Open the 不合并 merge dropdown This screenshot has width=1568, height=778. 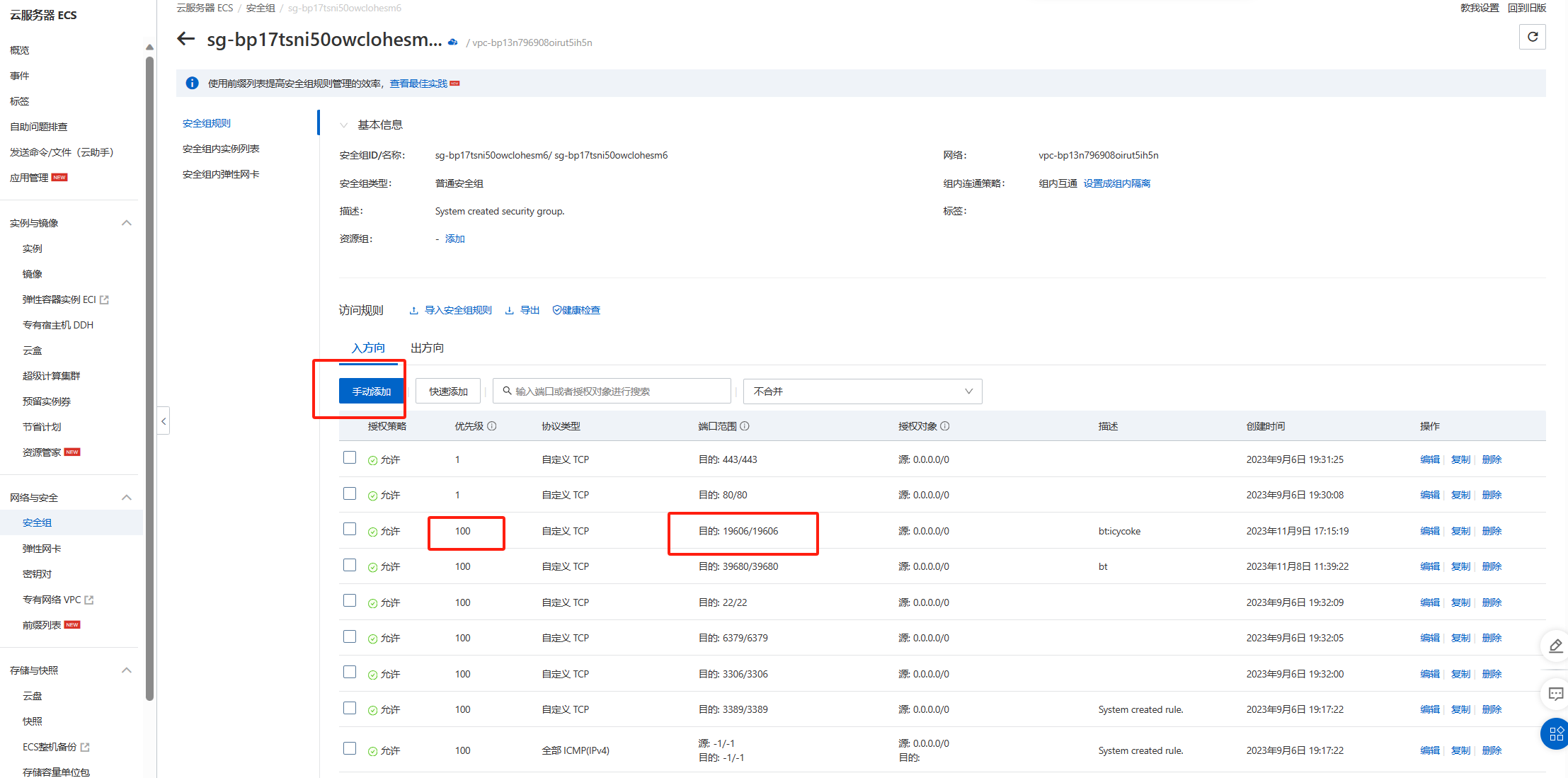coord(863,391)
